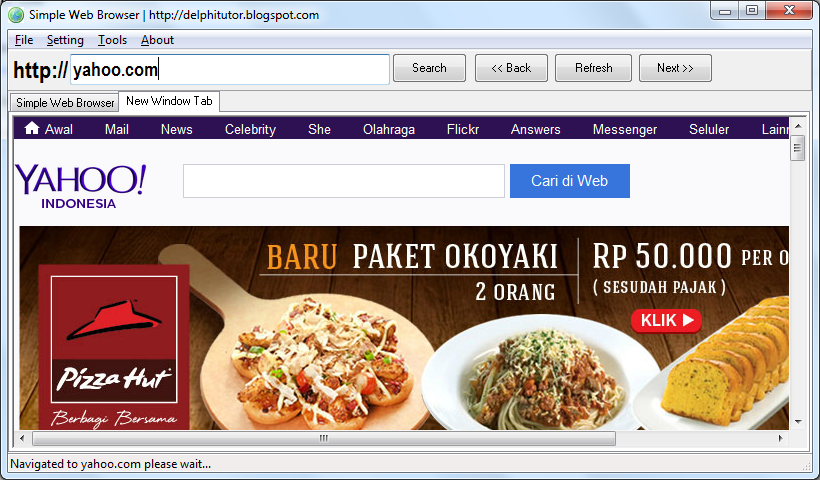This screenshot has height=480, width=820.
Task: Click the Yahoo search input box
Action: click(344, 181)
